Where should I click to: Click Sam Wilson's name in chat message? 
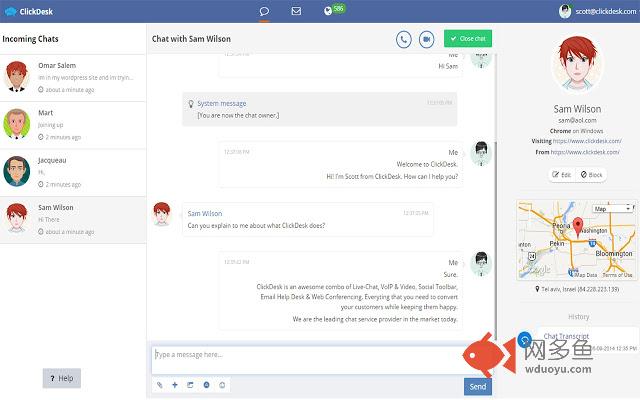pos(204,213)
